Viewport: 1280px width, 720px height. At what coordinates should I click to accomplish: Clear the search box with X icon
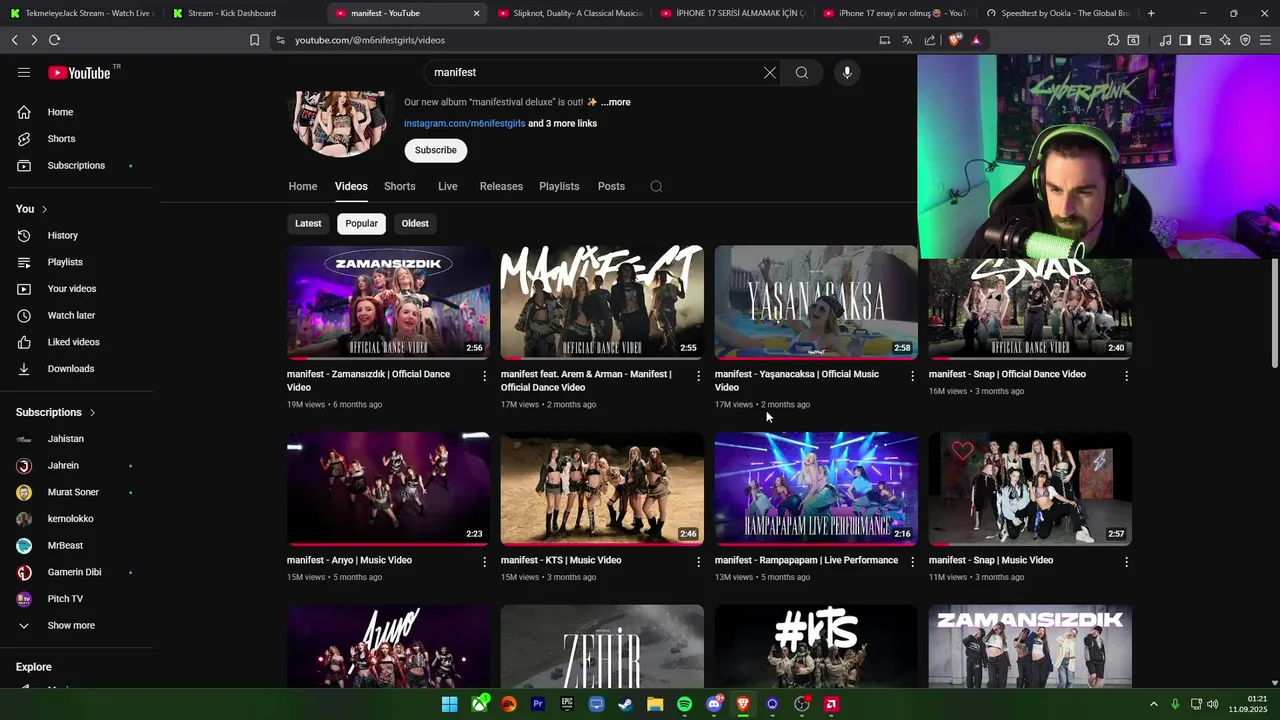click(x=770, y=72)
